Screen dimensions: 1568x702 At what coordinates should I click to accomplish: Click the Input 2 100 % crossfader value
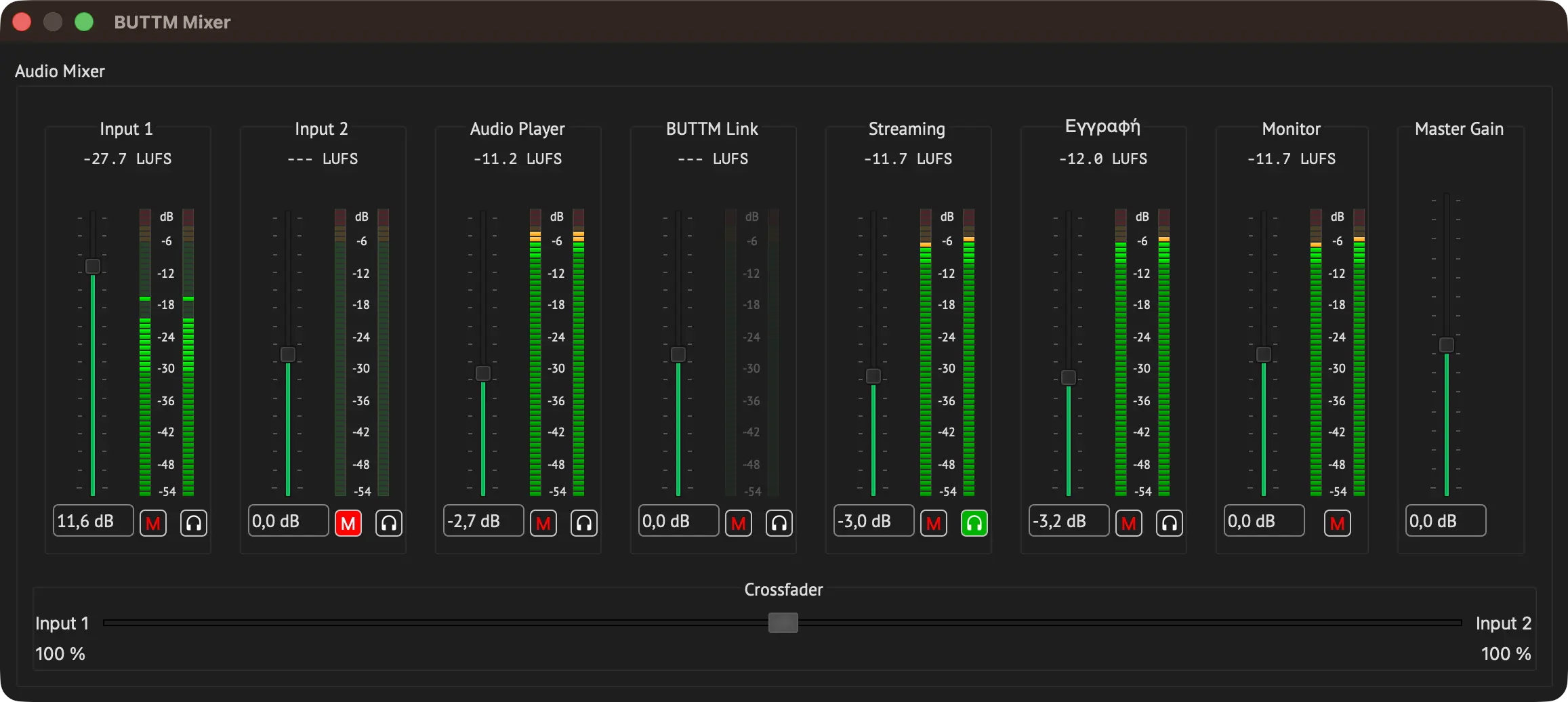[1506, 654]
